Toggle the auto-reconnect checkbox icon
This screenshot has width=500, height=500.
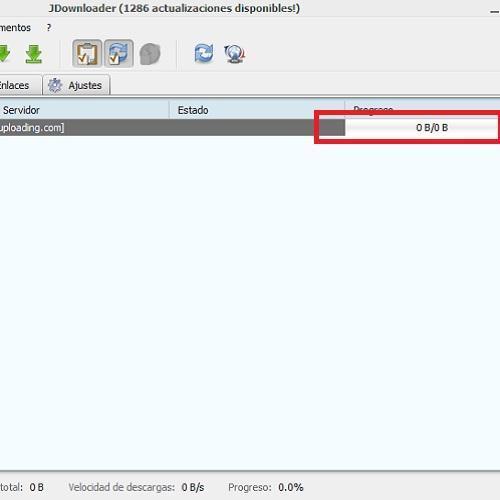[119, 54]
